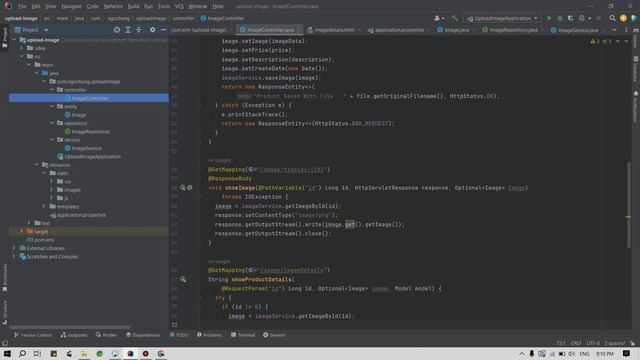Select opened file target icon in Project panel
Viewport: 640px width, 360px height.
[x=117, y=30]
